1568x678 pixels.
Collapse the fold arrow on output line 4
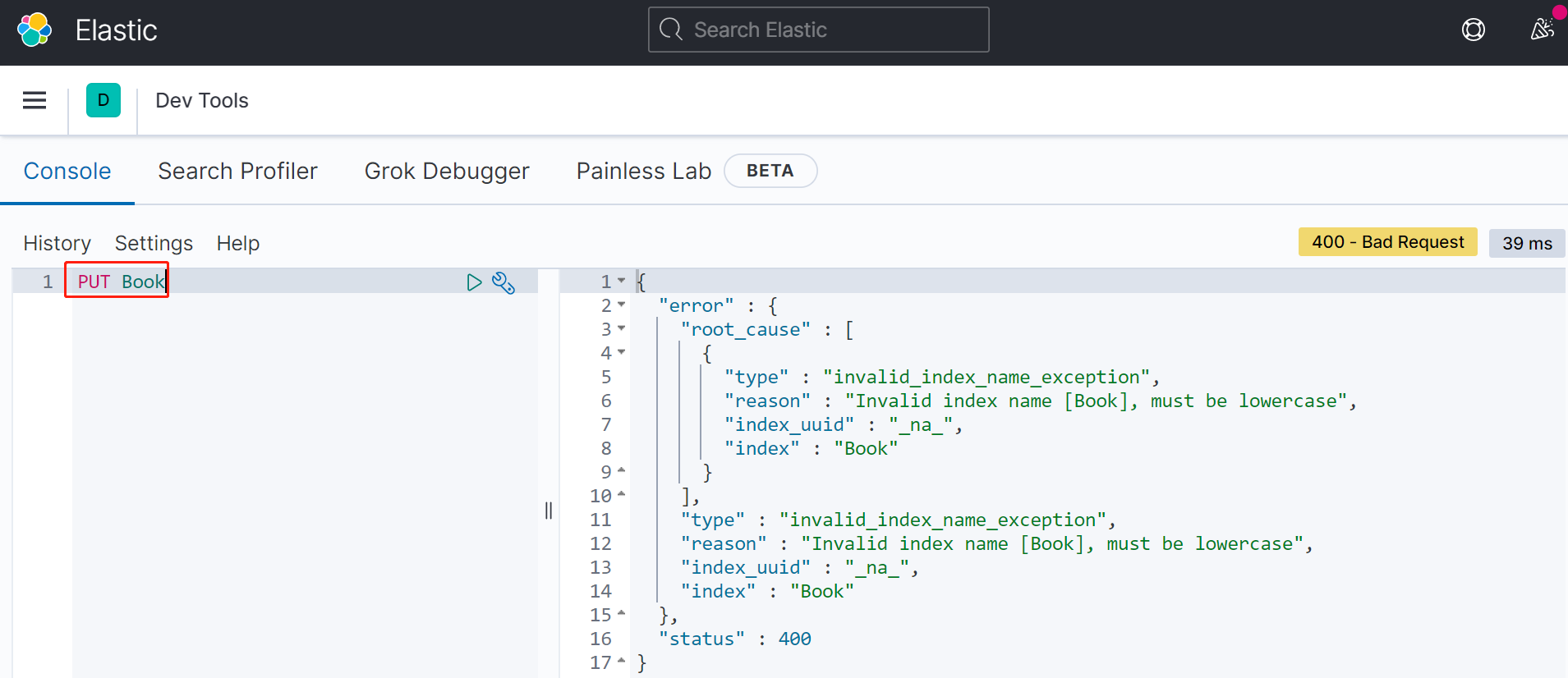coord(621,352)
